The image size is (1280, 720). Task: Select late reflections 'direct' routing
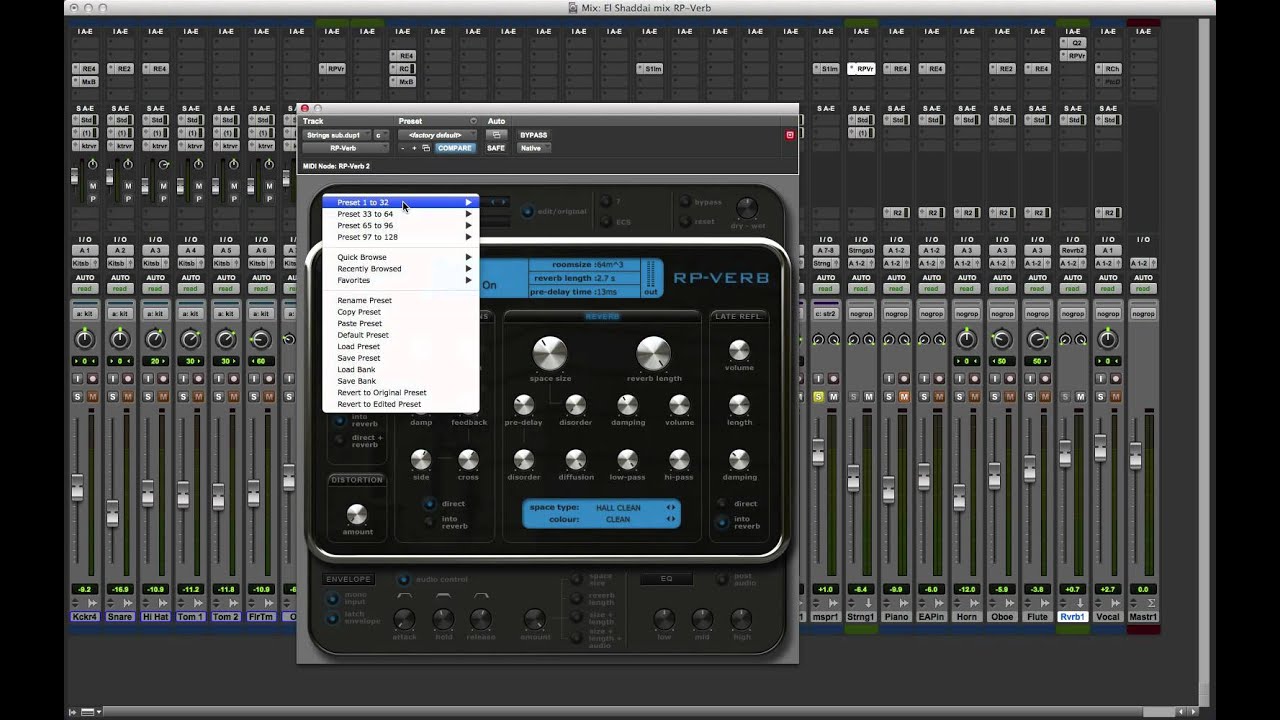pyautogui.click(x=720, y=503)
